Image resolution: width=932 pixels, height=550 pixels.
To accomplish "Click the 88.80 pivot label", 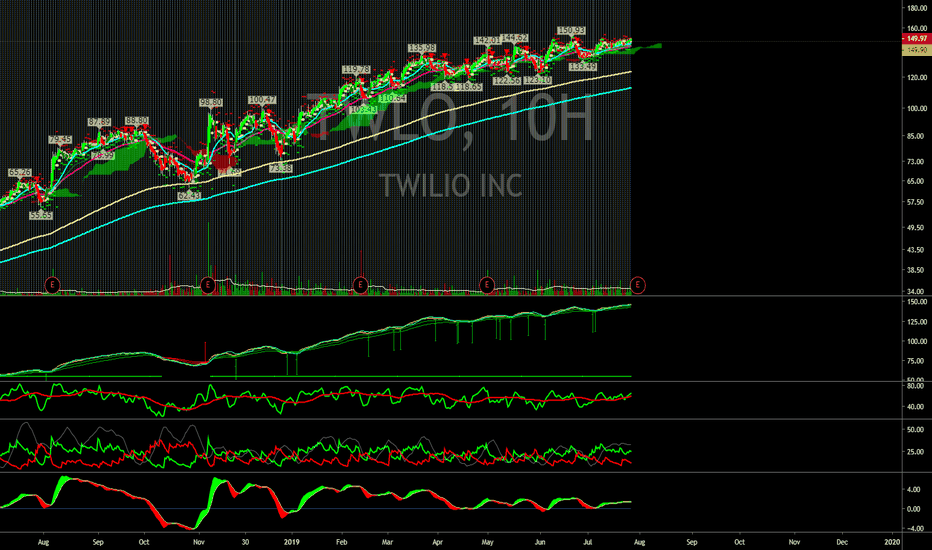I will click(137, 120).
